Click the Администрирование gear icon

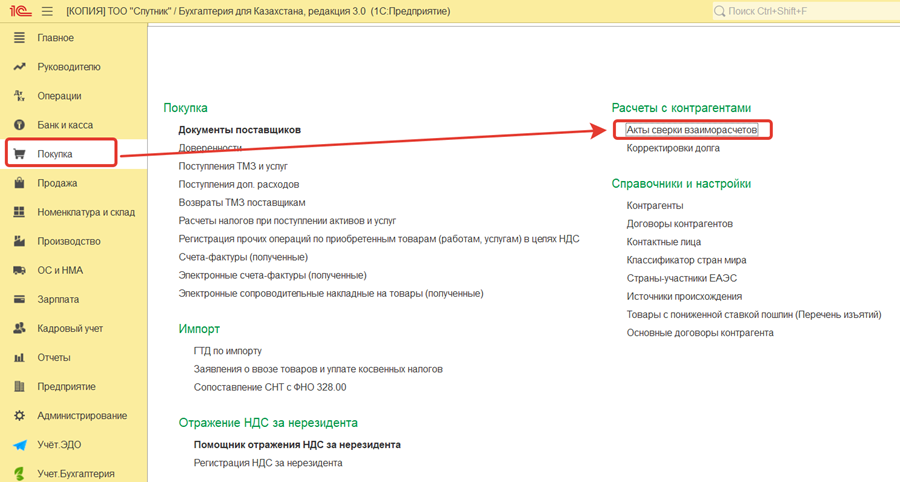click(18, 415)
